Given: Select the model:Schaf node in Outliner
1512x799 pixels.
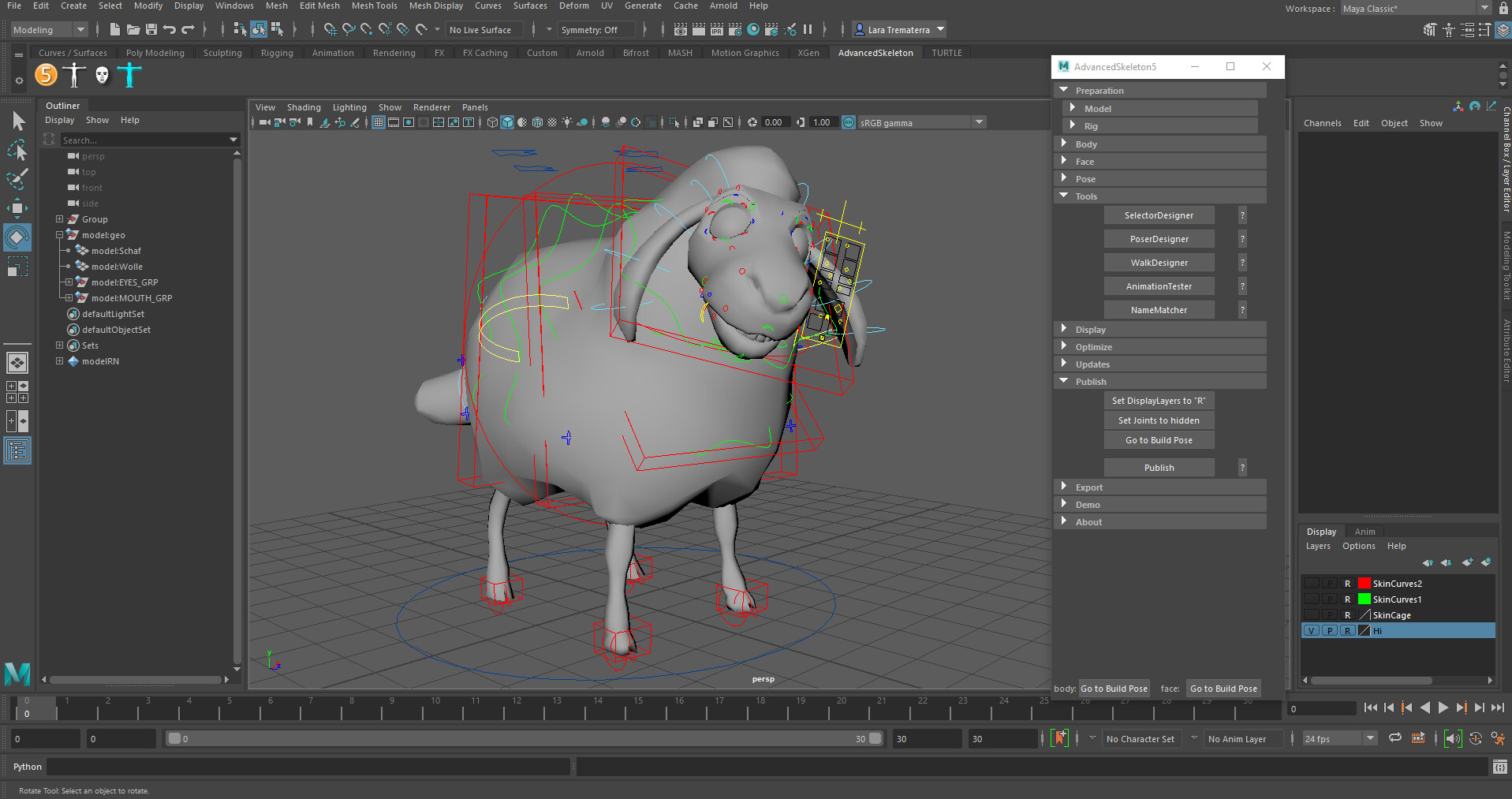Looking at the screenshot, I should click(x=118, y=250).
